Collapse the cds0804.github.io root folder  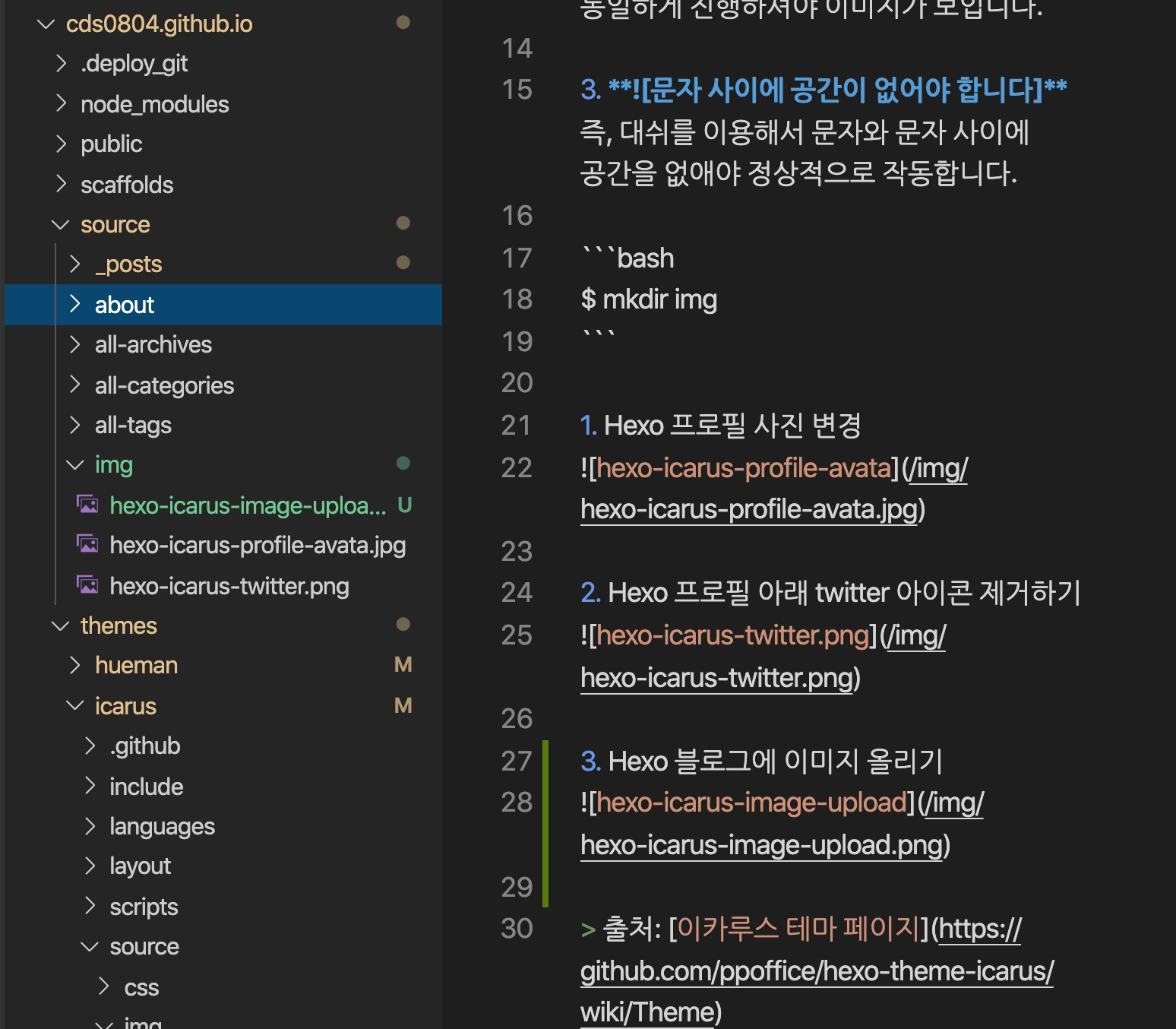46,24
